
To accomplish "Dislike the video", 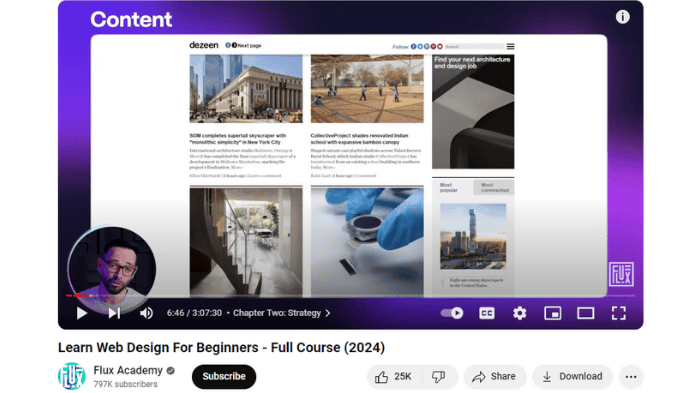I will [439, 376].
